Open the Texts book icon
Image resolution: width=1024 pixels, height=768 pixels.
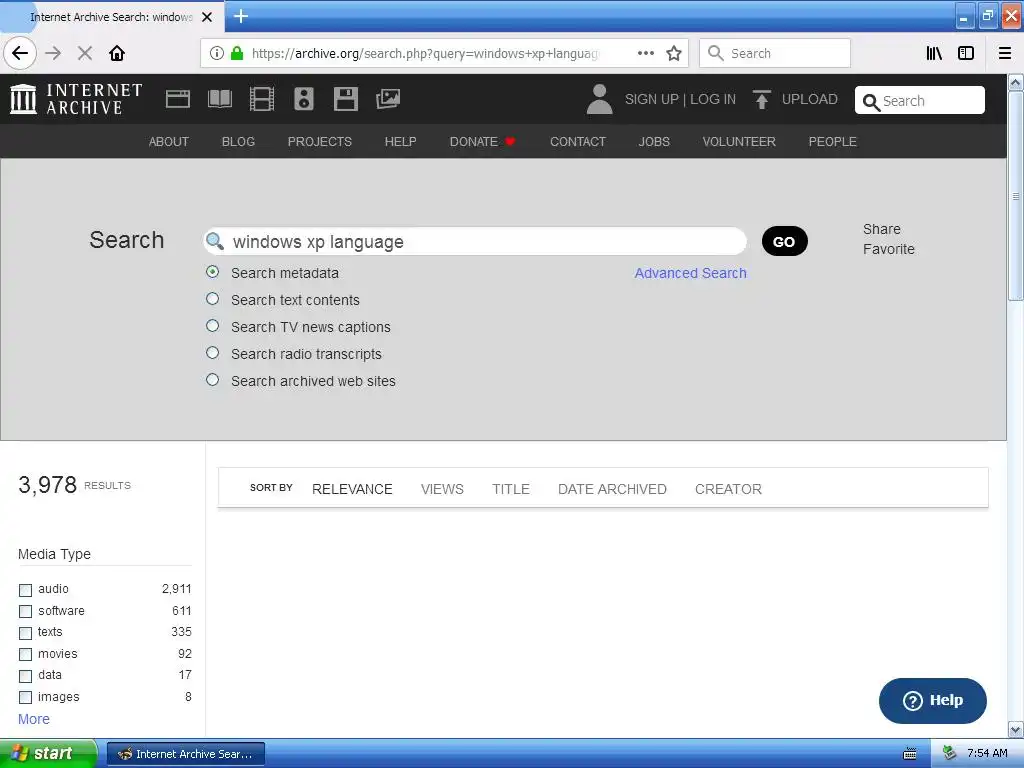219,99
